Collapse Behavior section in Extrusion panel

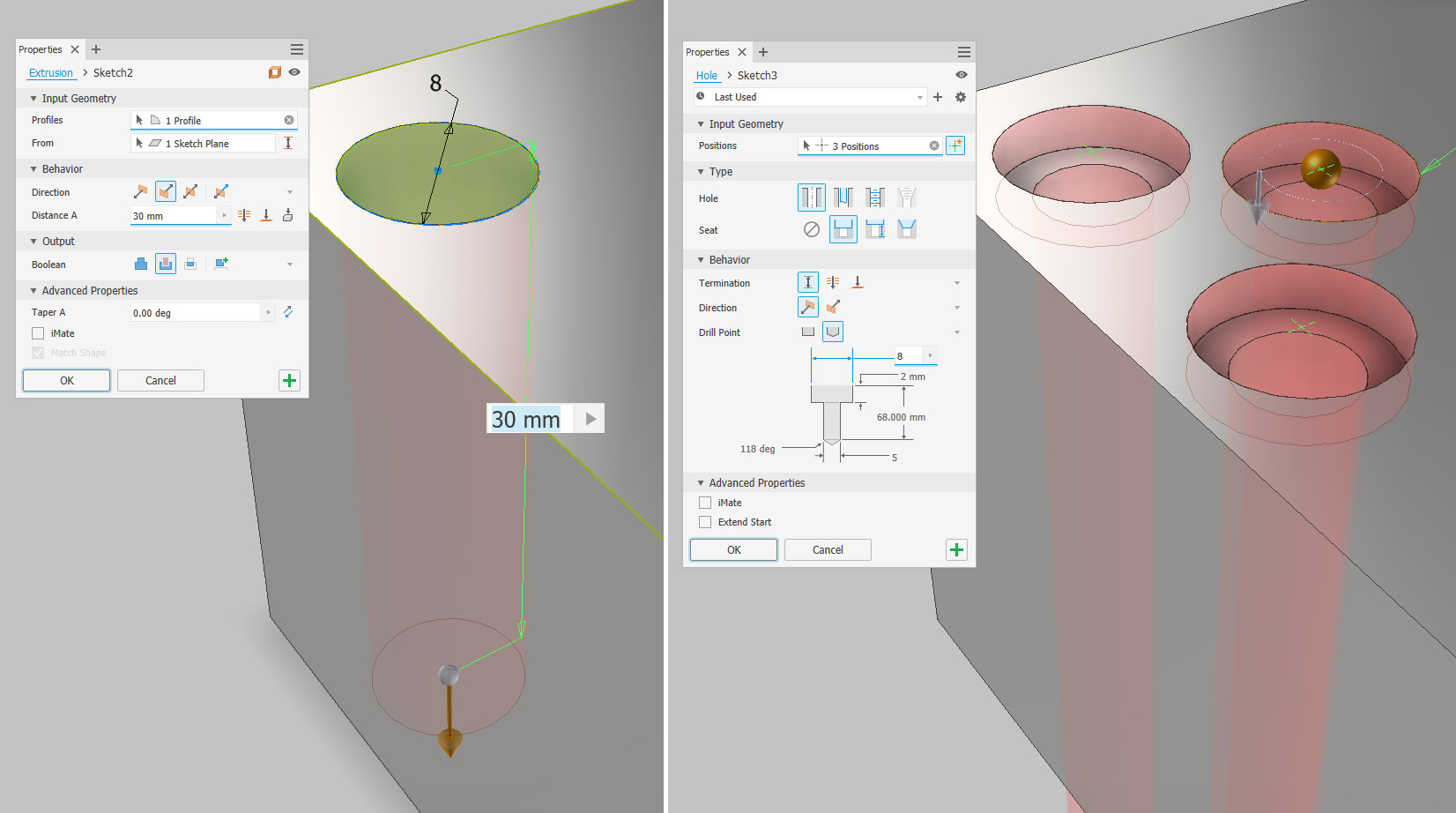coord(33,169)
